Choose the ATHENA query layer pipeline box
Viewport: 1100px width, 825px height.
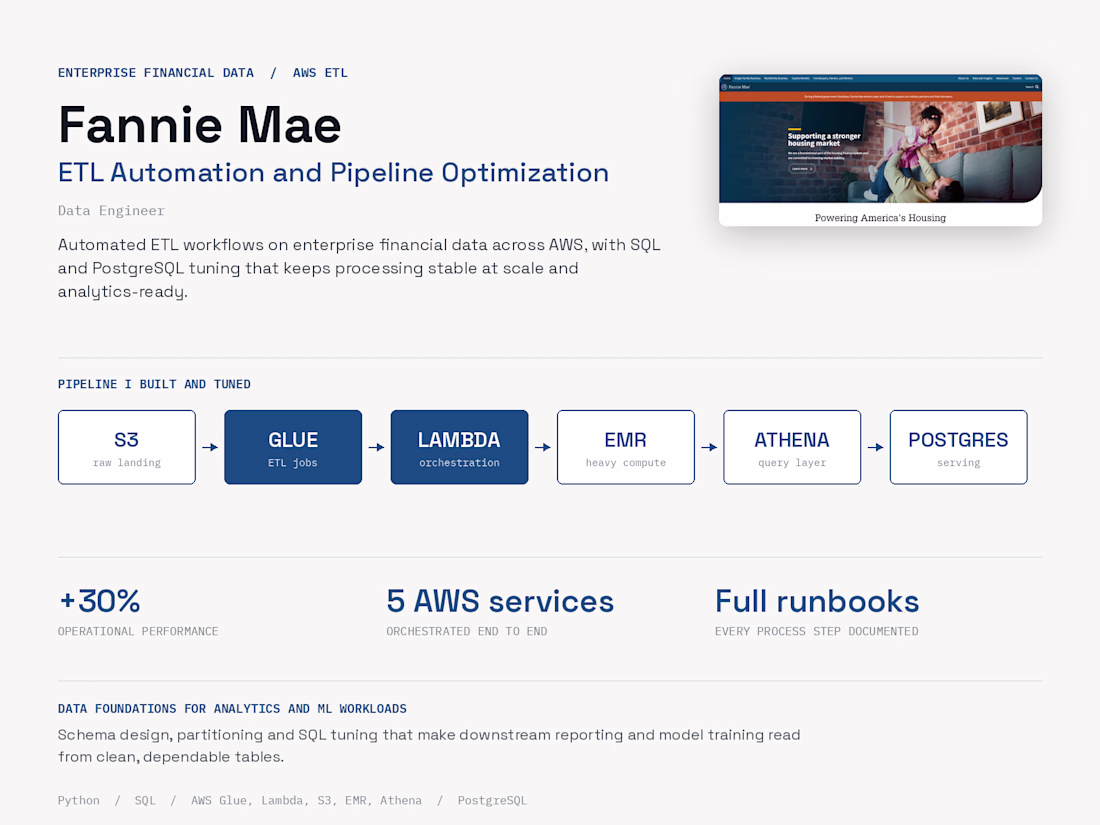click(792, 448)
